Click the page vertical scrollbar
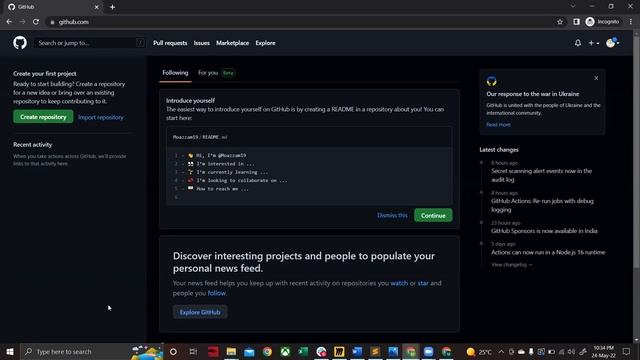The width and height of the screenshot is (640, 360). pos(636,151)
